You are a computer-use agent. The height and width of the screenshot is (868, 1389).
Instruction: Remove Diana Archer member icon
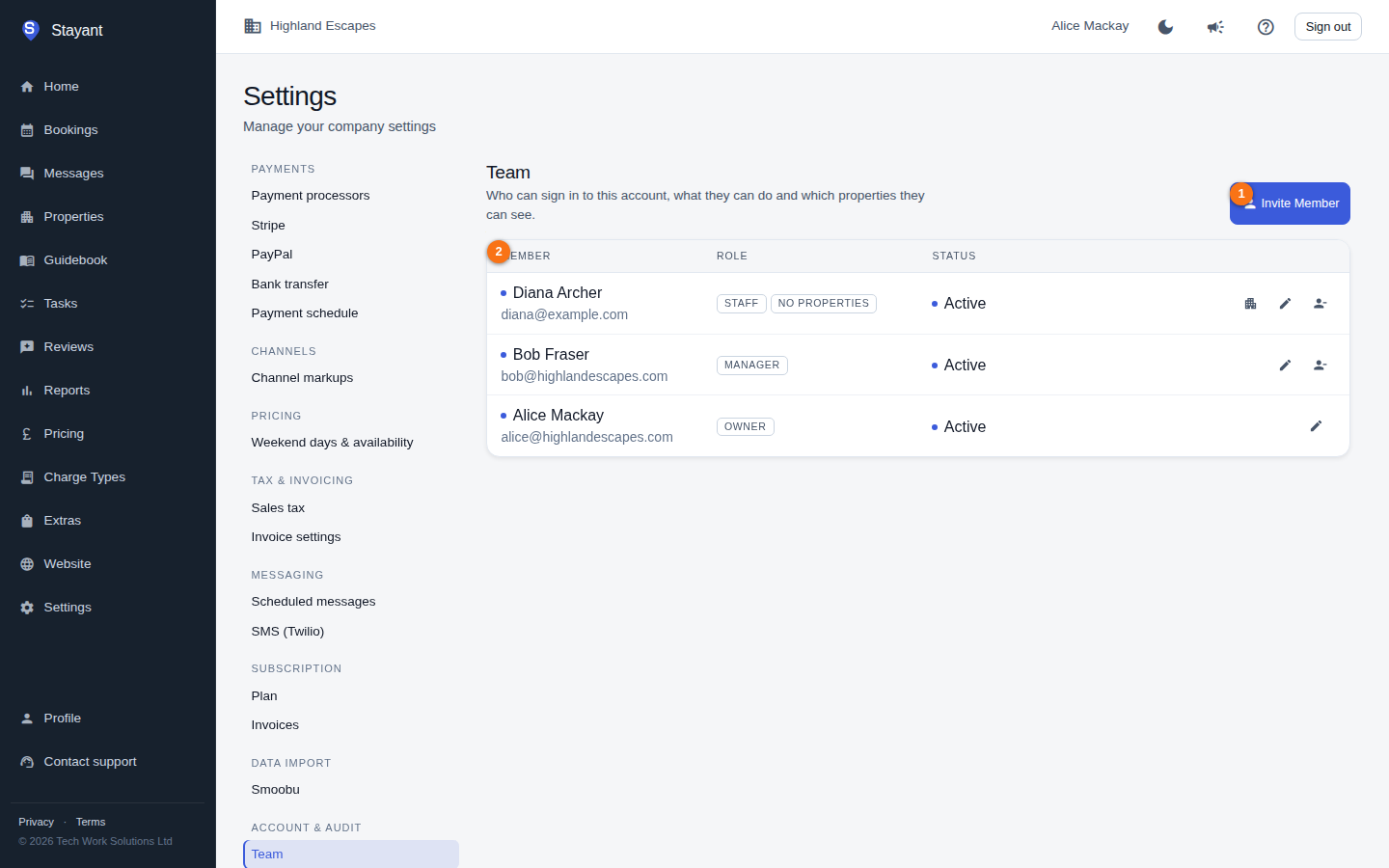coord(1320,304)
